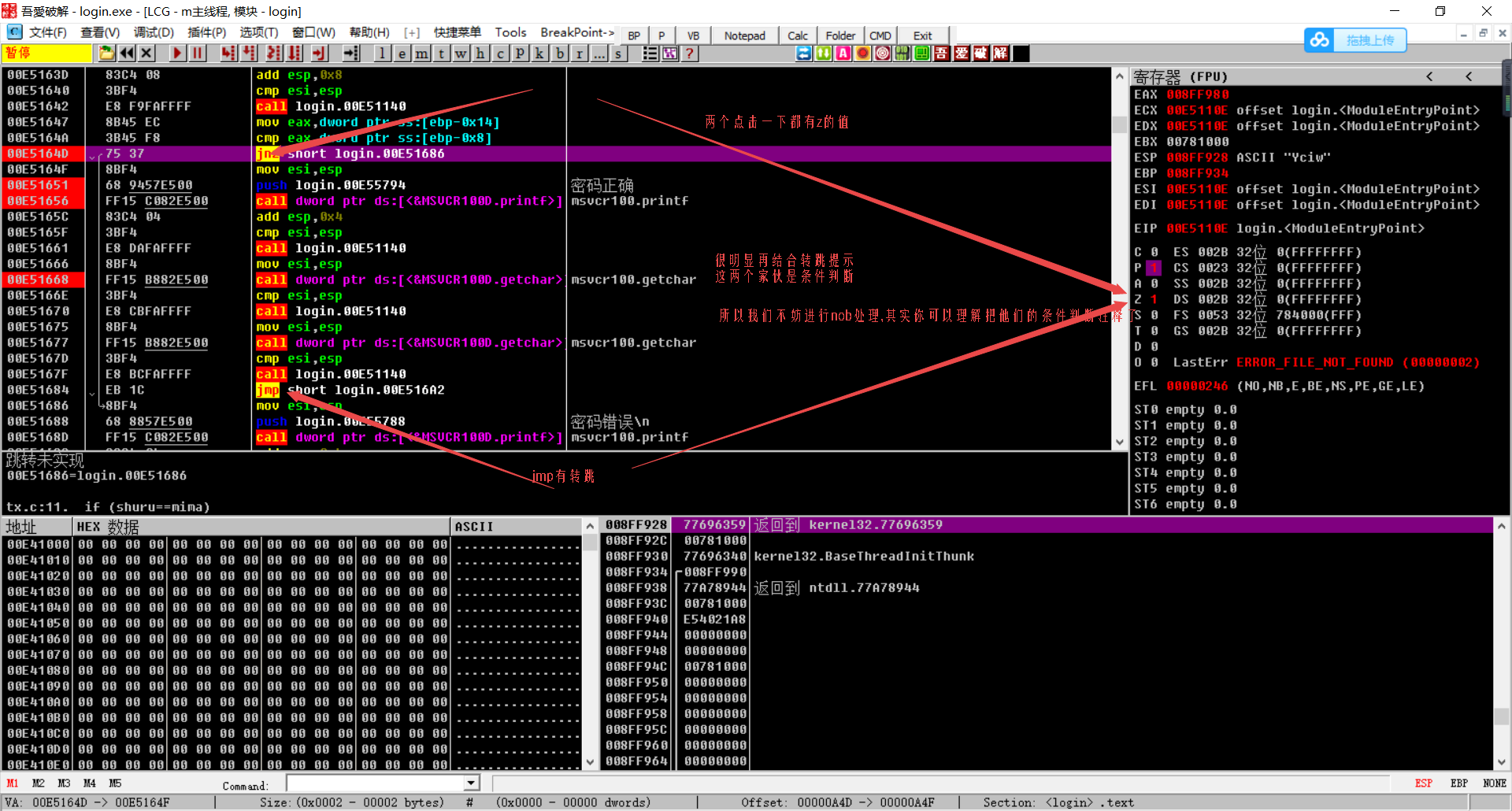Show call stack with the K icon
1512x811 pixels.
pyautogui.click(x=539, y=54)
